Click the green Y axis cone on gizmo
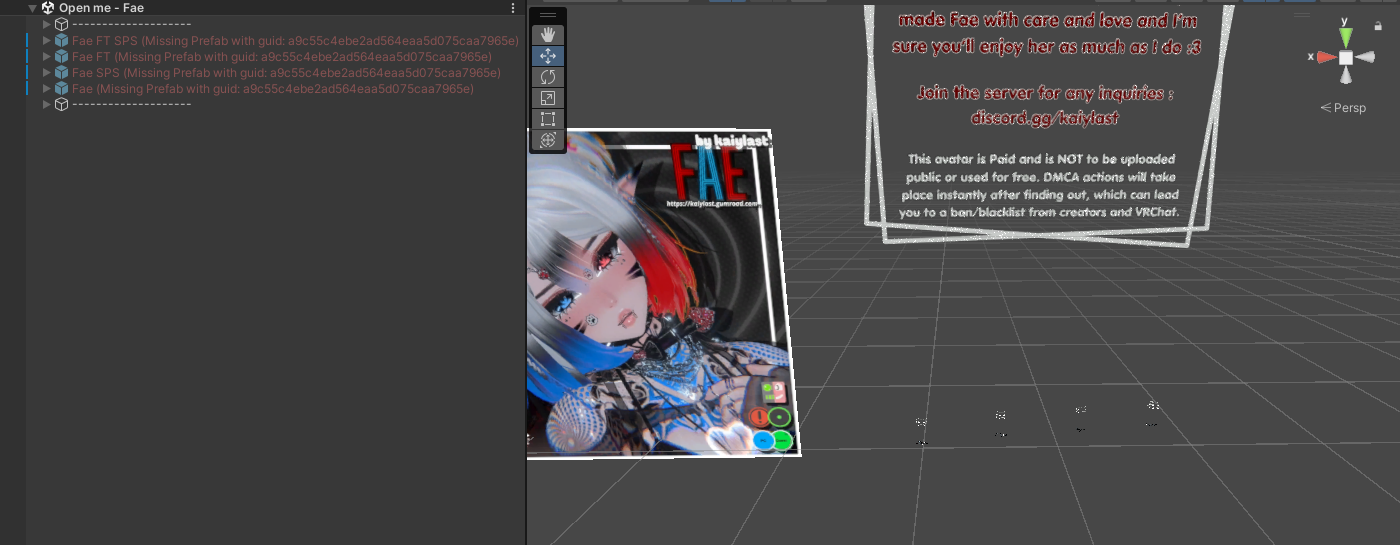Screen dimensions: 1400x545 tap(1346, 37)
